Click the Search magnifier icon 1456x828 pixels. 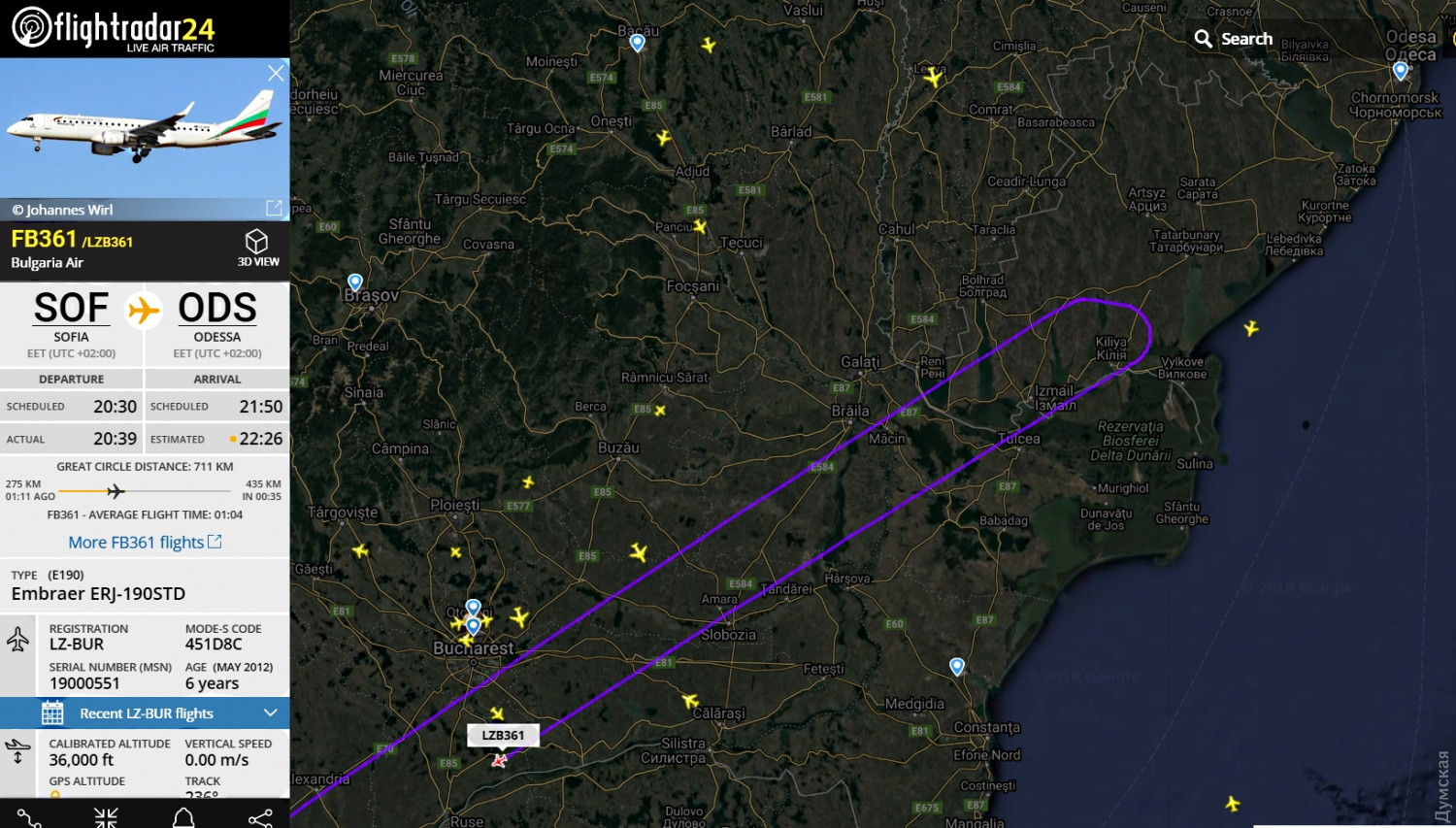[x=1203, y=39]
